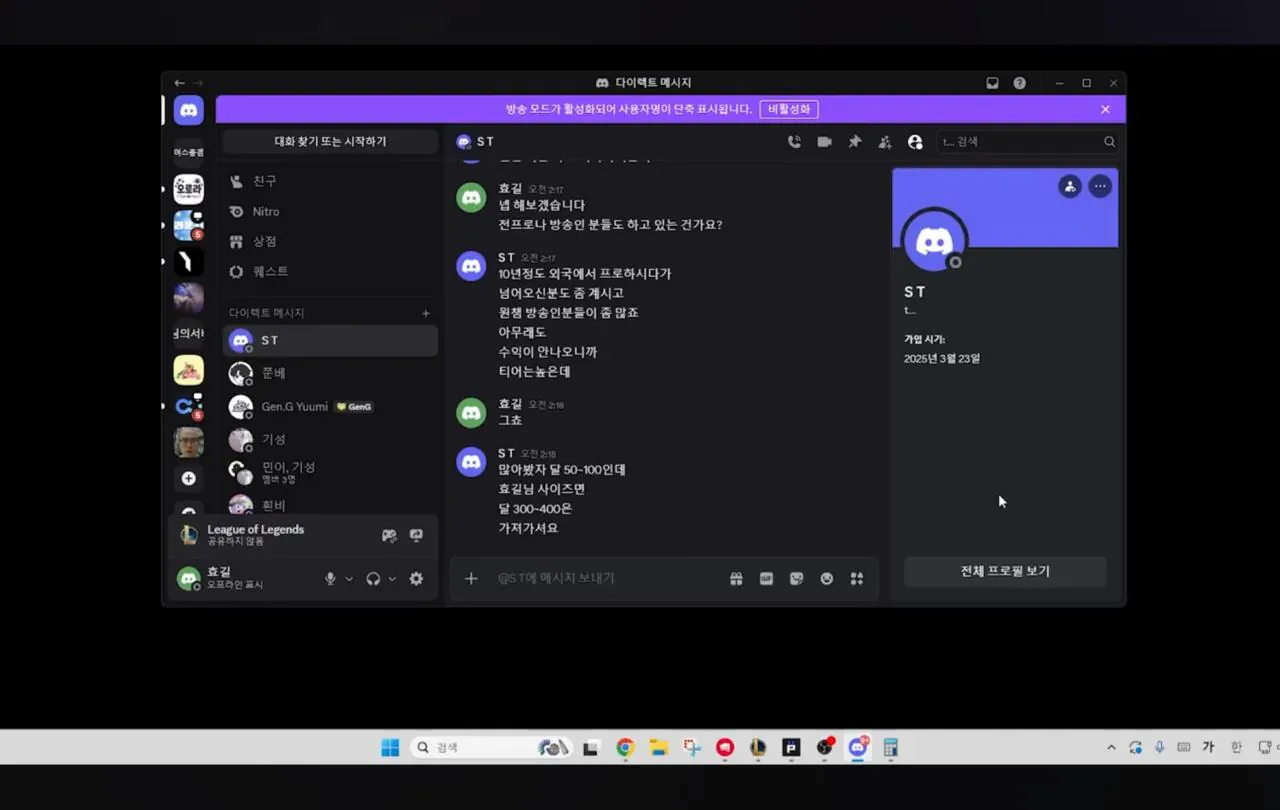Viewport: 1280px width, 810px height.
Task: Expand headphone output options chevron
Action: click(392, 579)
